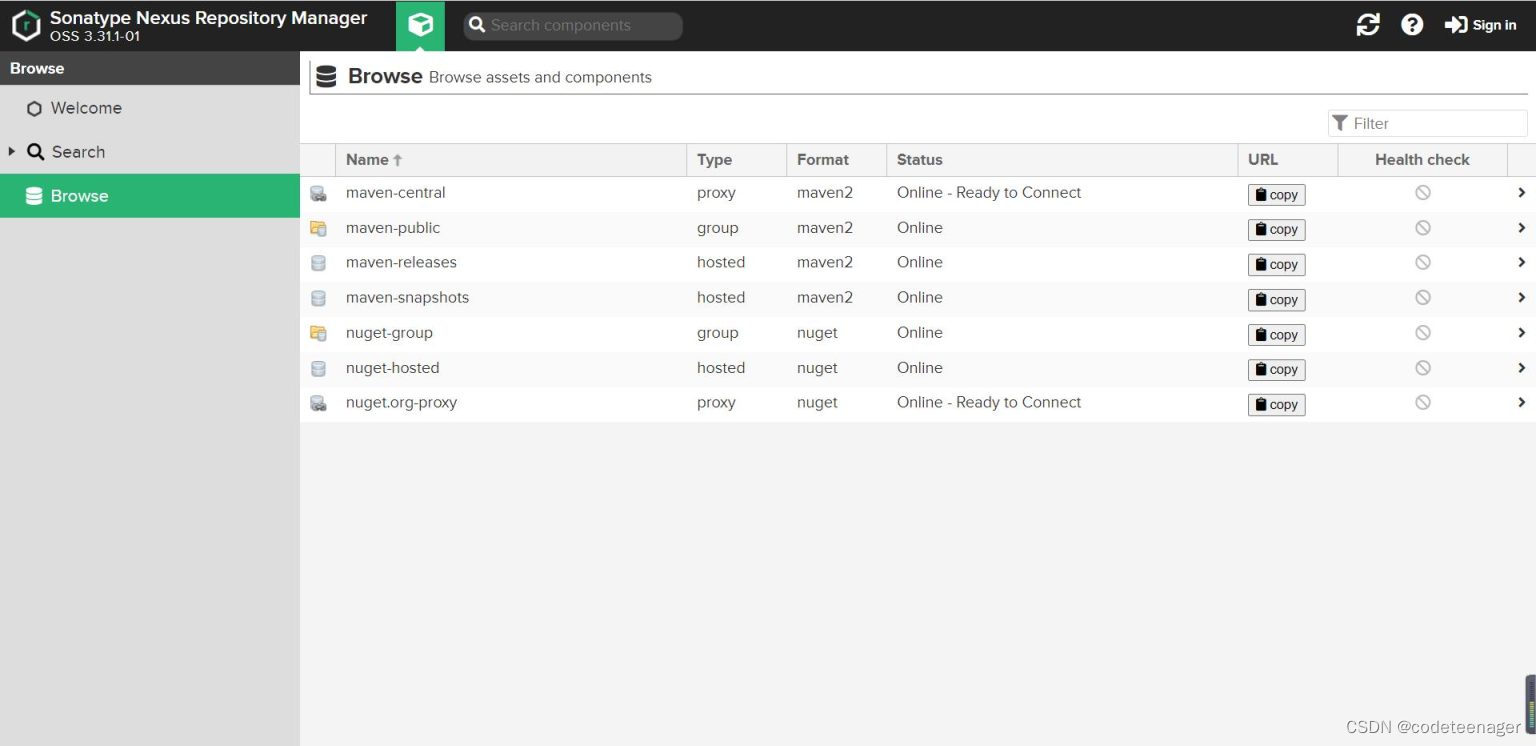Open maven-snapshots via its row chevron
The image size is (1536, 746).
tap(1521, 297)
